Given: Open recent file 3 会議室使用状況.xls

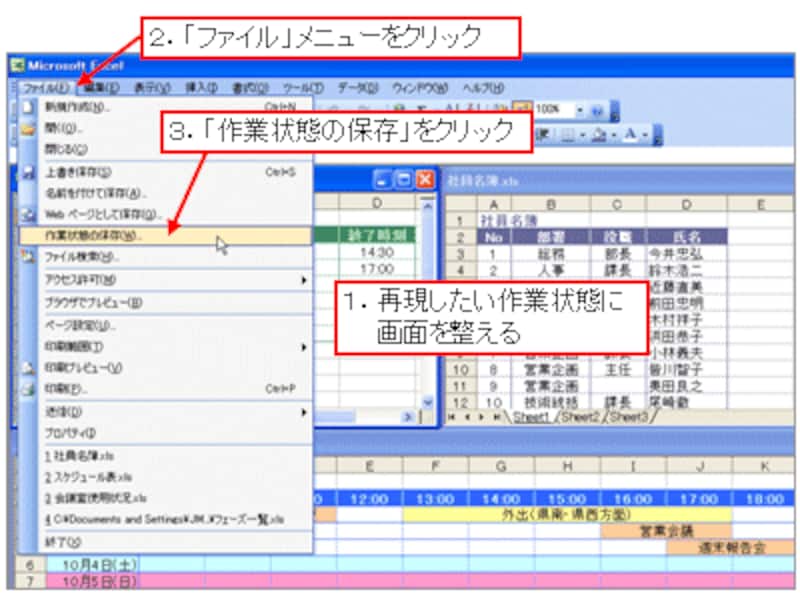Looking at the screenshot, I should (166, 498).
